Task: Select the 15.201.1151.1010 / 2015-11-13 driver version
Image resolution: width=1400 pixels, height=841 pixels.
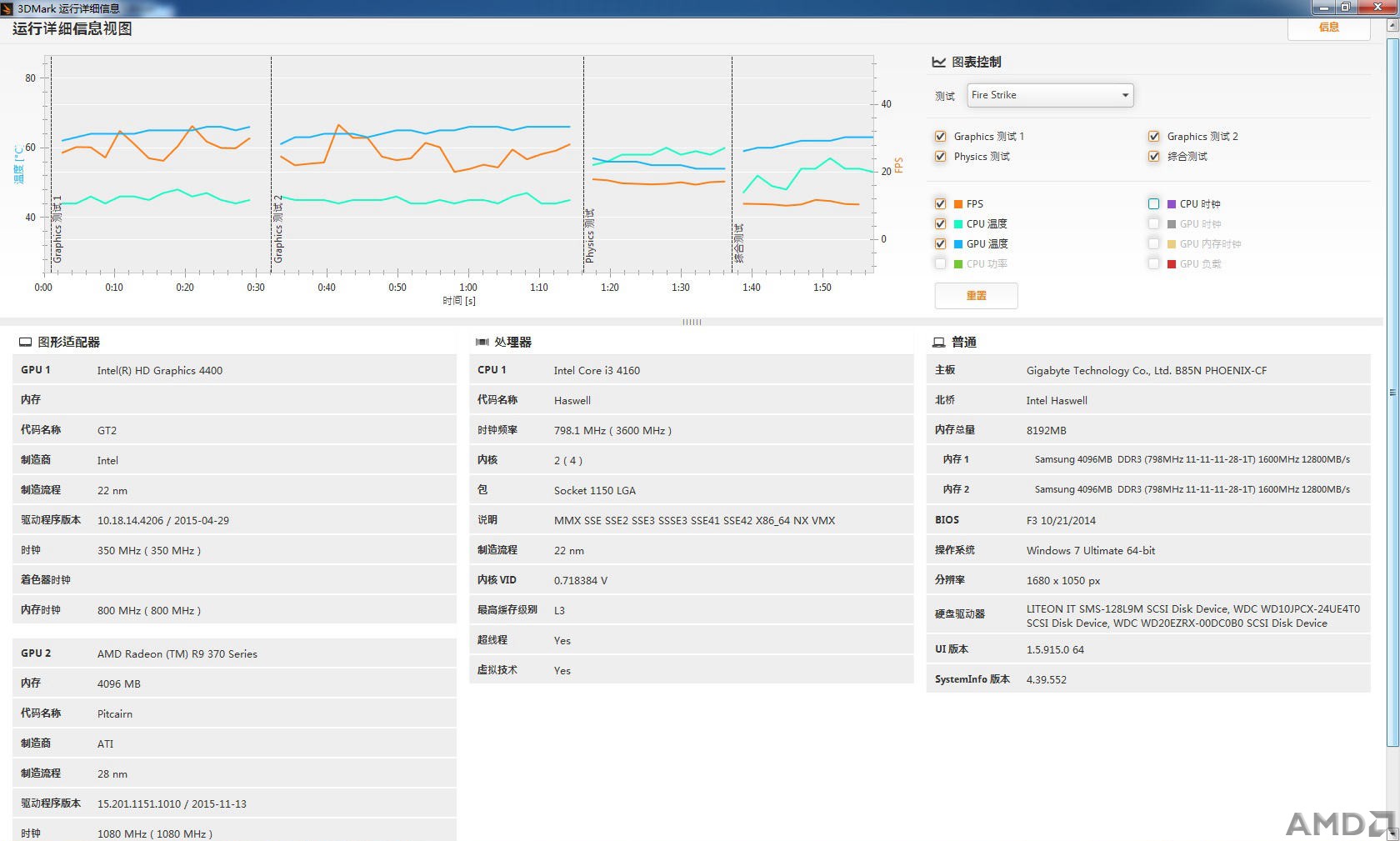Action: [172, 804]
